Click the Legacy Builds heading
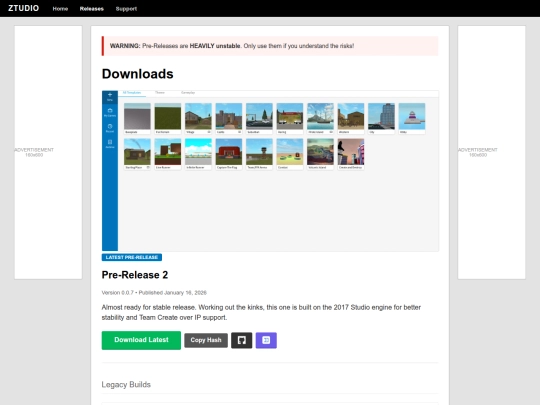 126,384
